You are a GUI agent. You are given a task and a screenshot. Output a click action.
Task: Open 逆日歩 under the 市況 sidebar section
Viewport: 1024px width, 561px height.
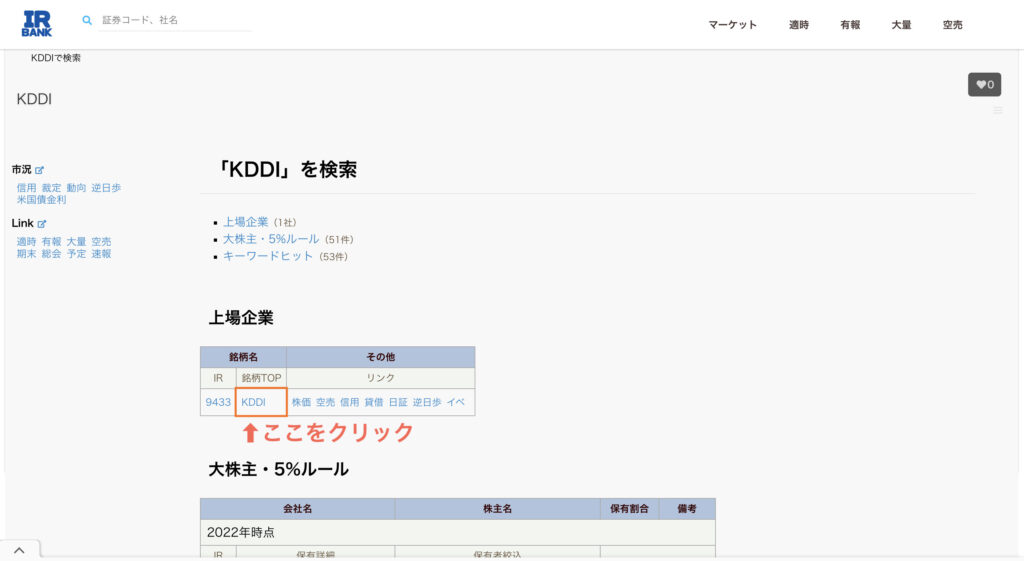[106, 188]
